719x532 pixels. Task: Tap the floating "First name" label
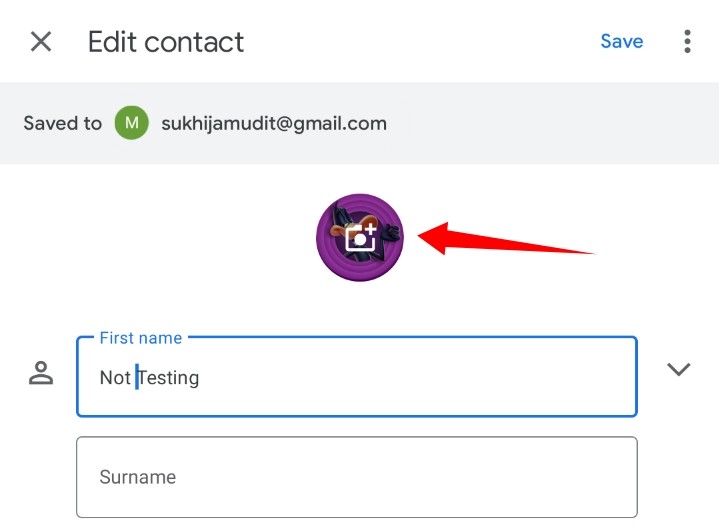pyautogui.click(x=141, y=338)
